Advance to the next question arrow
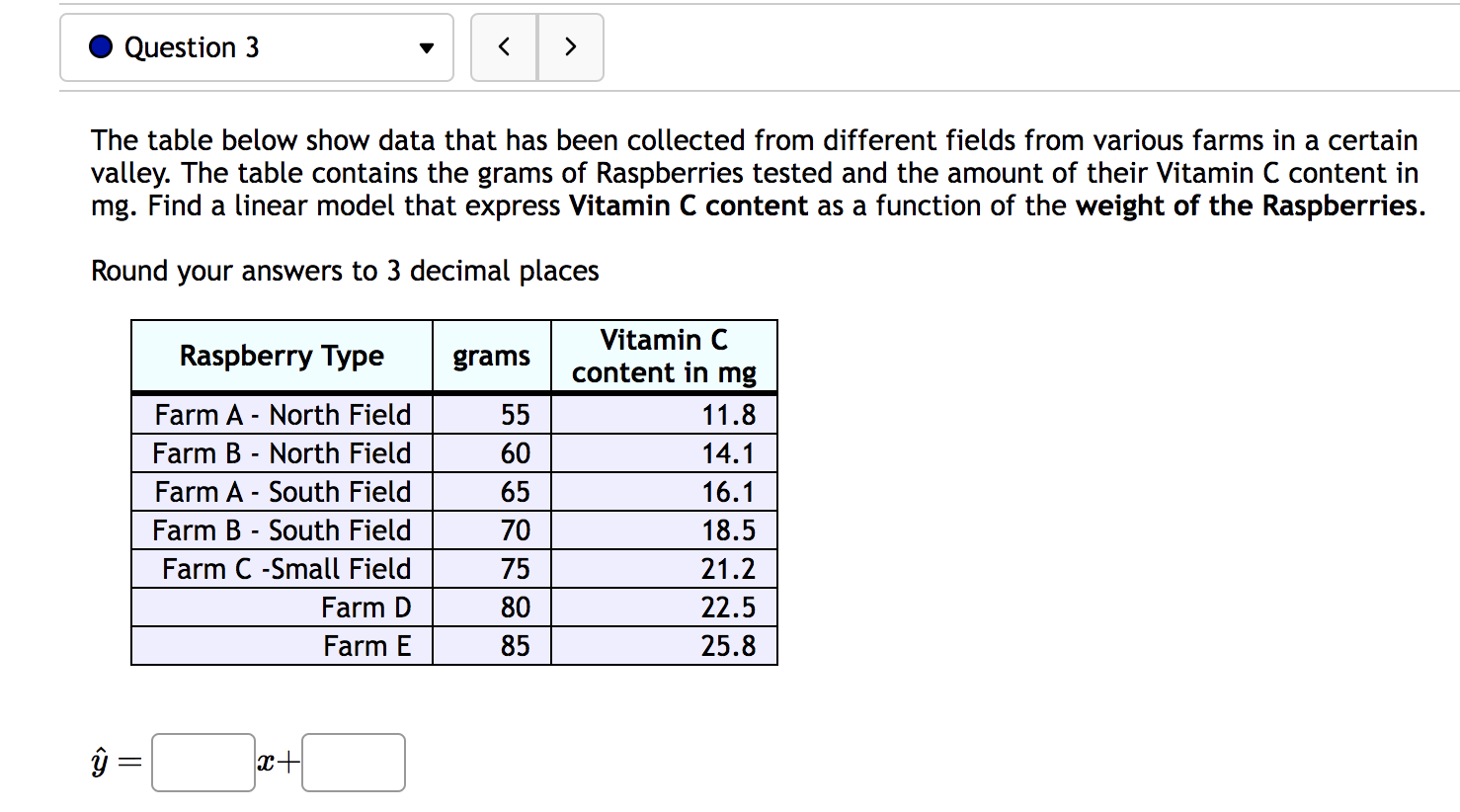1460x812 pixels. point(570,47)
